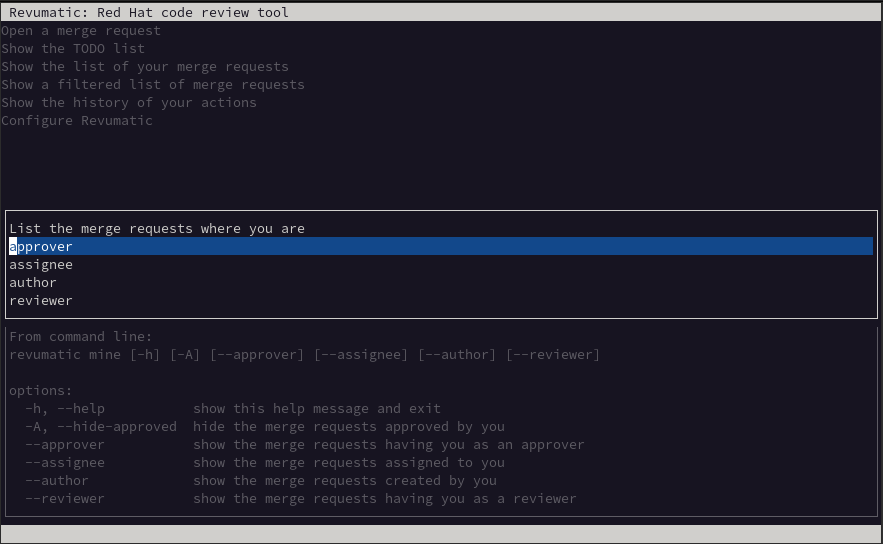Select the highlighted "approver" role in the list
Image resolution: width=883 pixels, height=544 pixels.
(41, 247)
